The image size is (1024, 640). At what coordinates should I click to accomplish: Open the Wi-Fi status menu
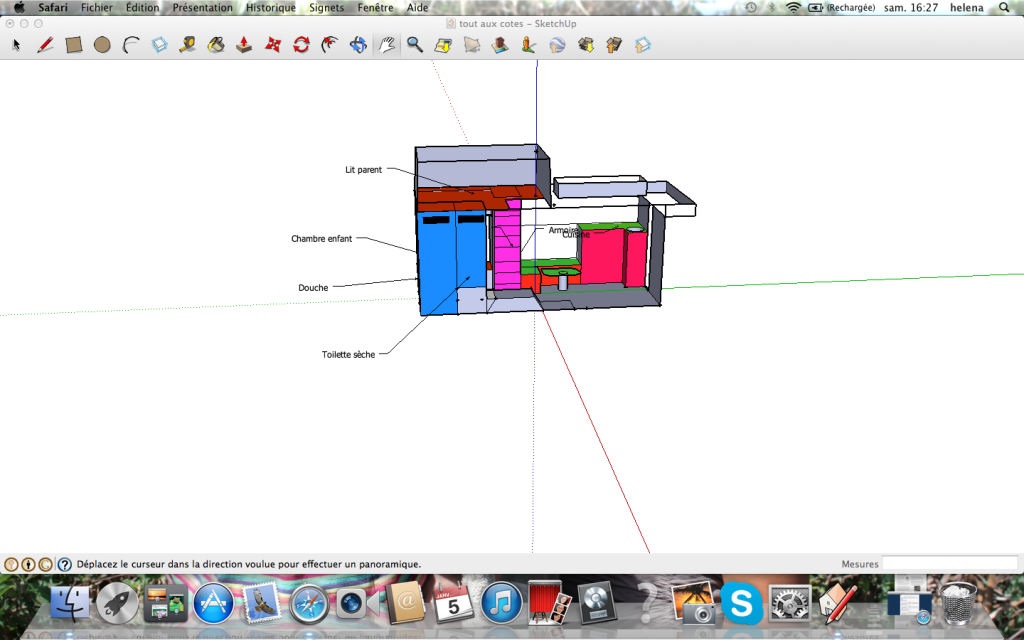[x=793, y=8]
